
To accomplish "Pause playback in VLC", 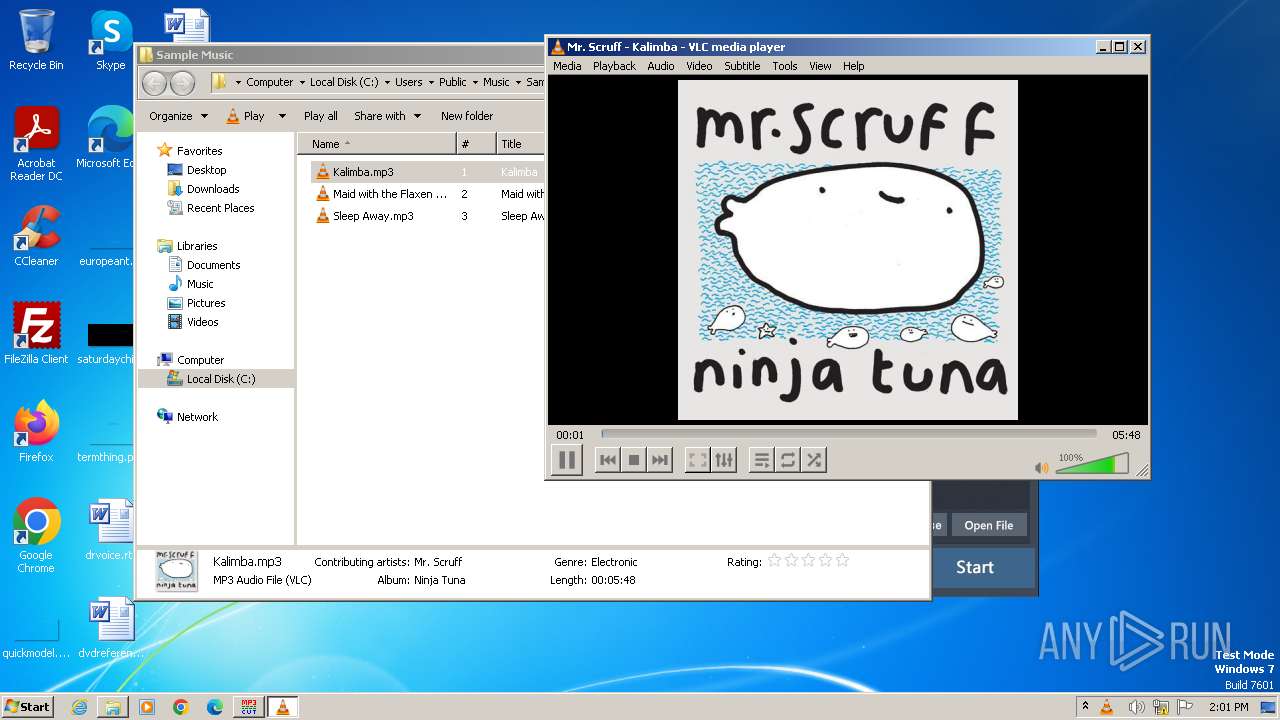I will (567, 460).
